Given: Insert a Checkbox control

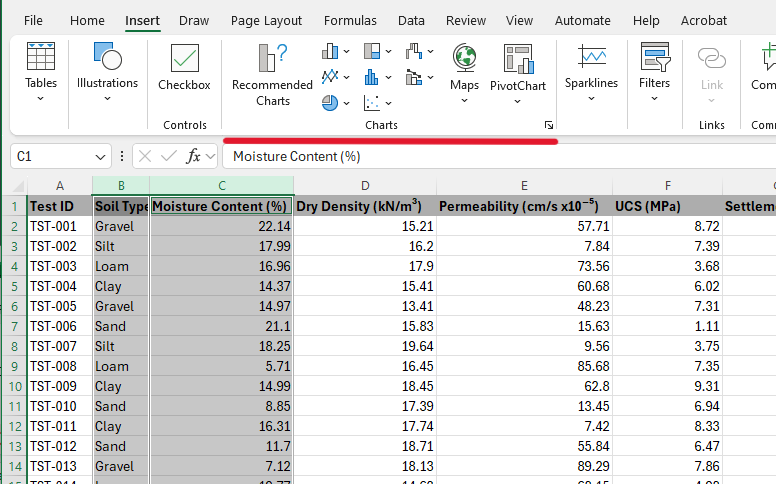Looking at the screenshot, I should click(x=184, y=68).
